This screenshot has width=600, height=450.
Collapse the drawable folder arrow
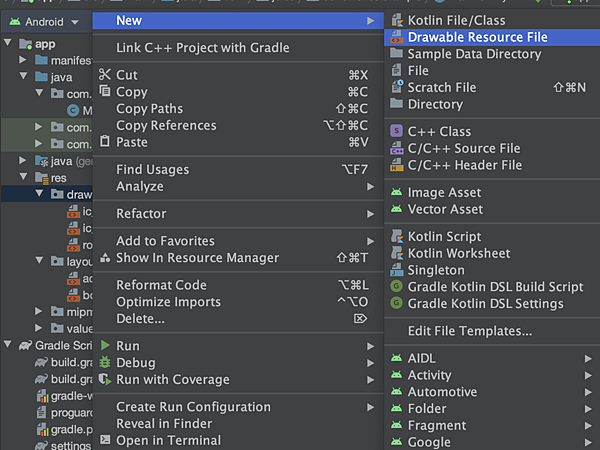pyautogui.click(x=39, y=193)
